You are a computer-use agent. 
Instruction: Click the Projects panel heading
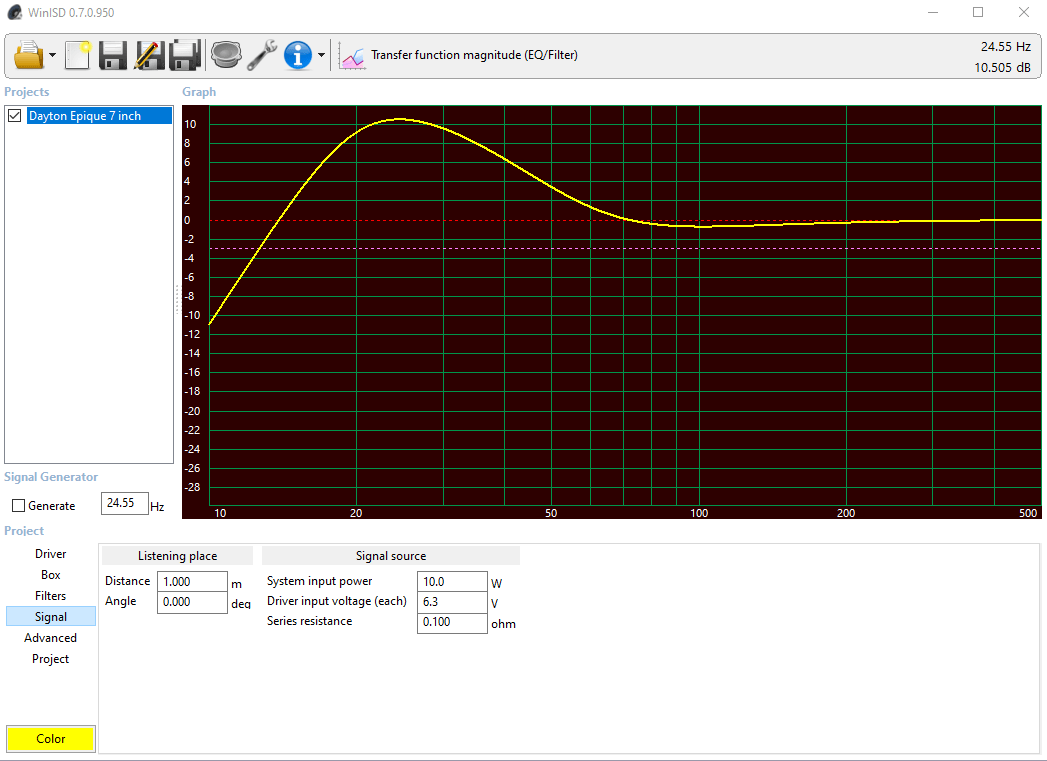(x=27, y=92)
